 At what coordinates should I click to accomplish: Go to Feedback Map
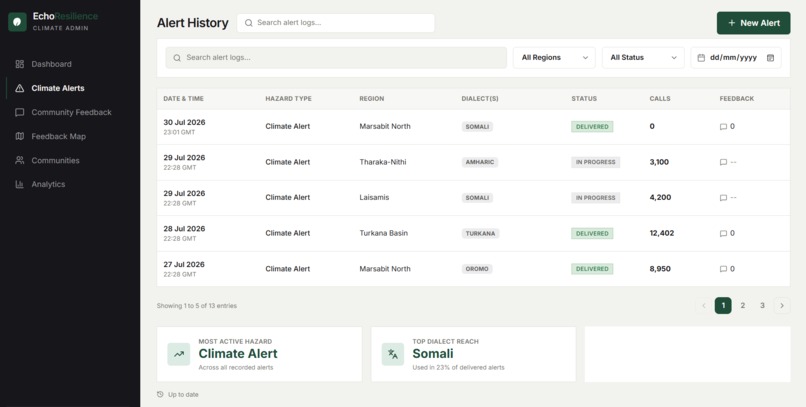58,137
